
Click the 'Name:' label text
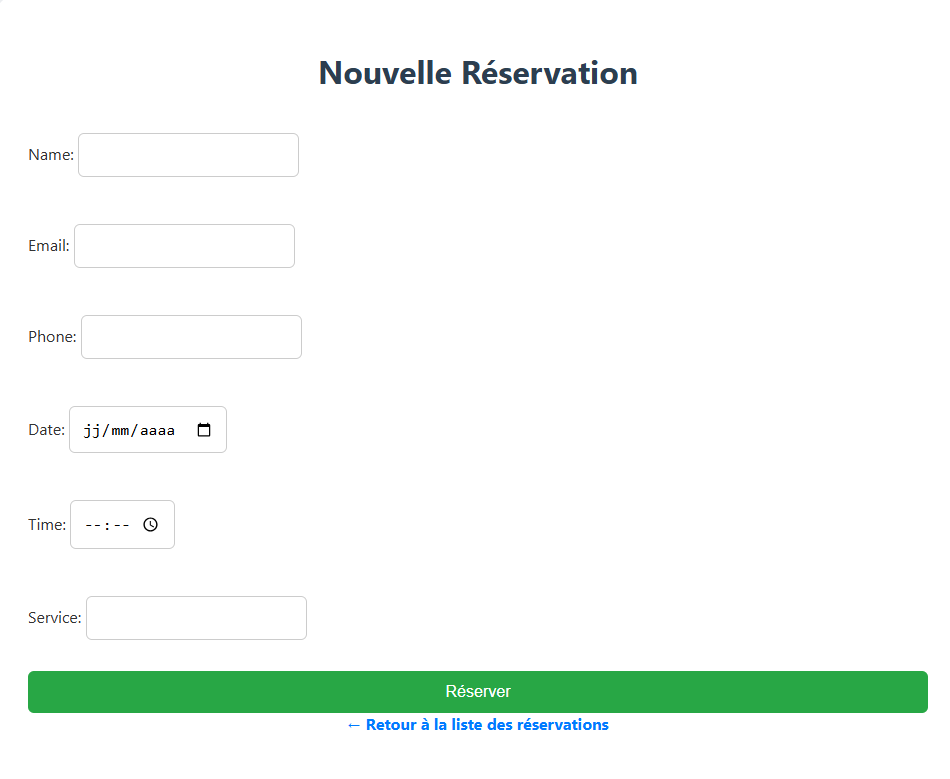coord(50,155)
